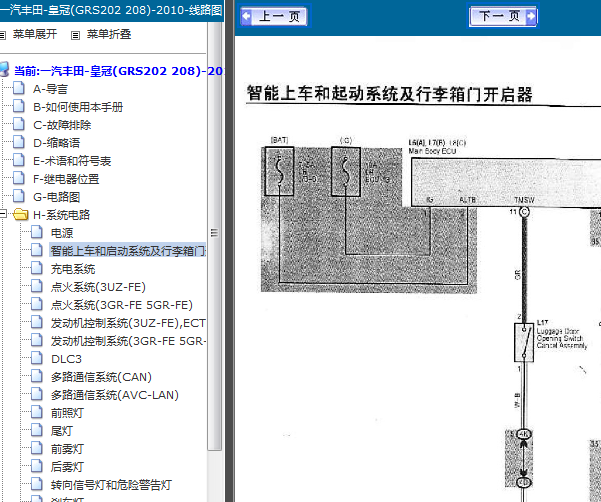This screenshot has height=502, width=601.
Task: Collapse all menus via 菜单折叠
Action: coord(109,34)
